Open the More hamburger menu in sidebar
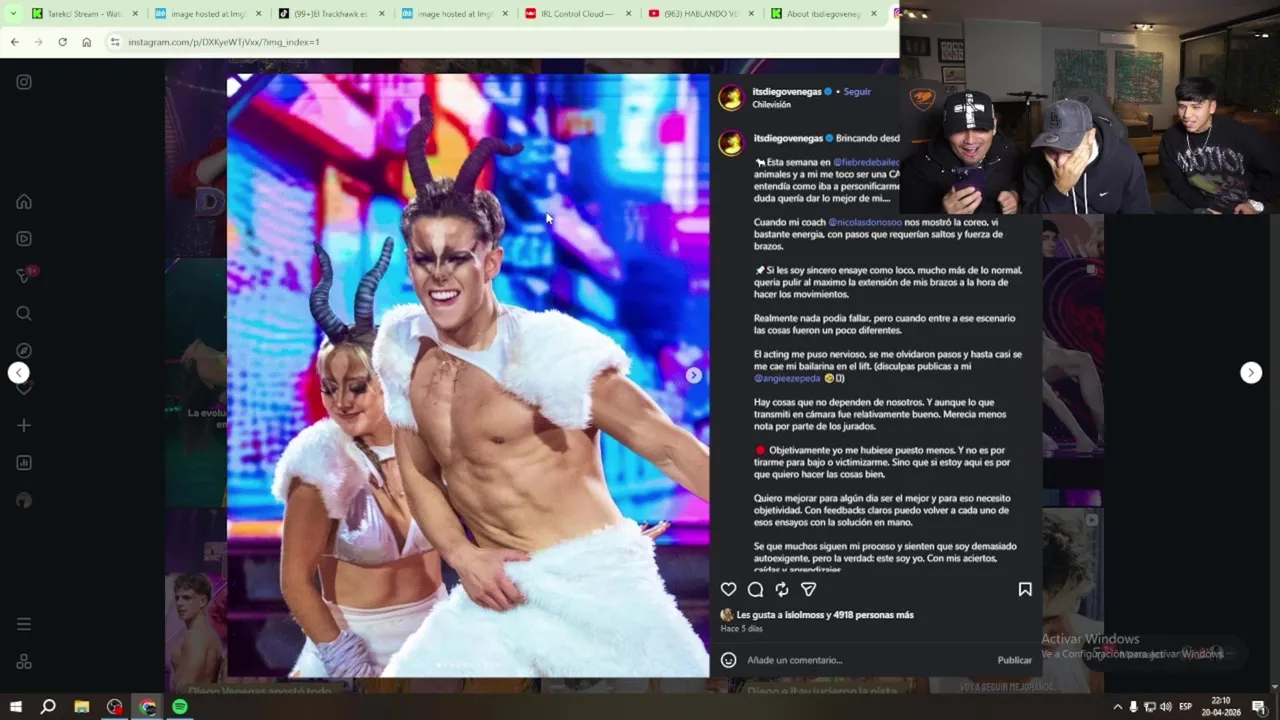The height and width of the screenshot is (720, 1280). point(24,624)
